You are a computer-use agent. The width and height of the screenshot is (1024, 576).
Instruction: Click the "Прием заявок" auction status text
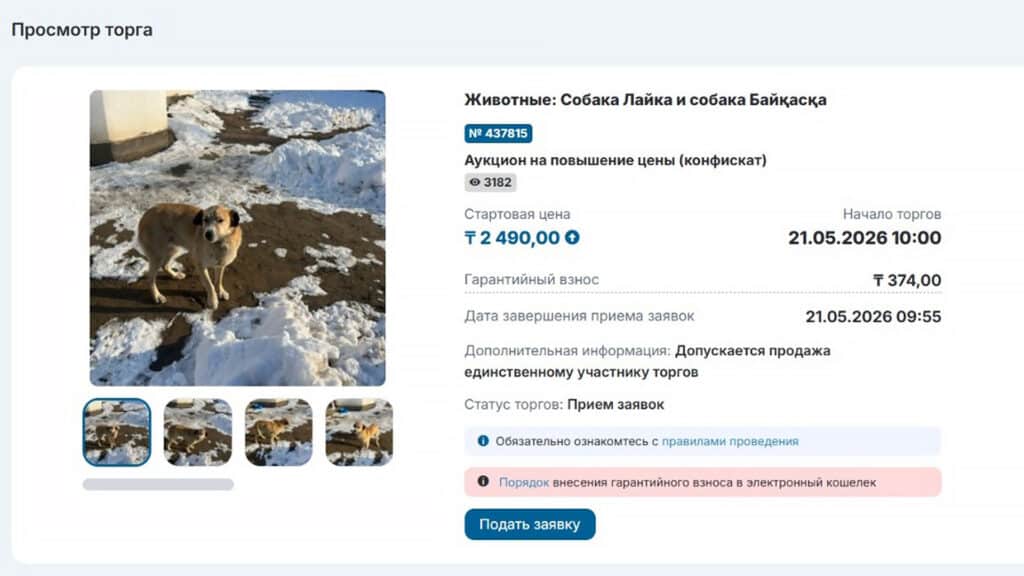point(615,405)
